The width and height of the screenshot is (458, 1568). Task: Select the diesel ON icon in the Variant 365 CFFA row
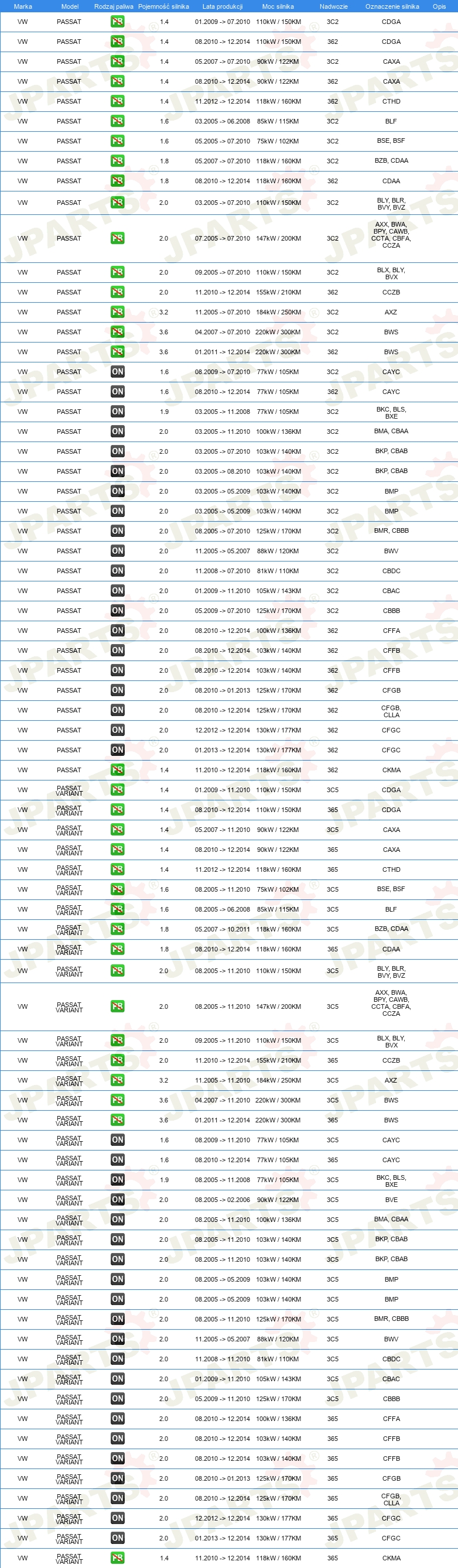[x=118, y=1418]
